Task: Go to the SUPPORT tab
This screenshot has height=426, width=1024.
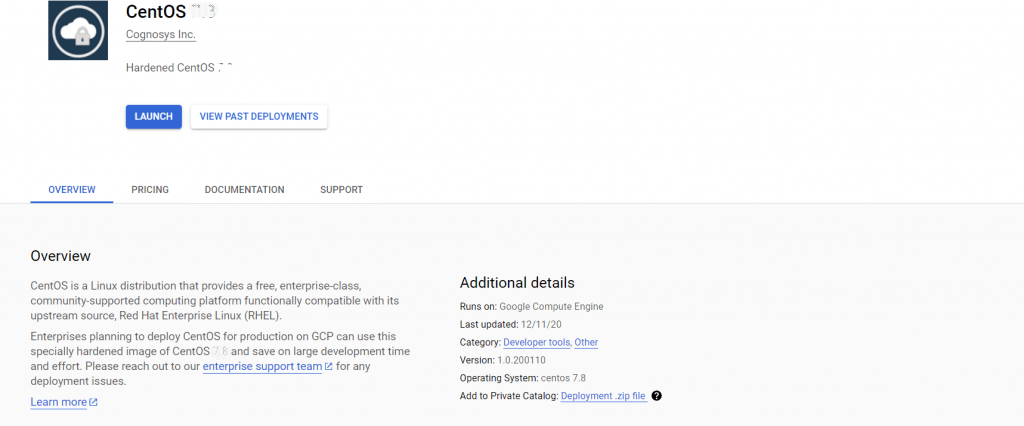Action: tap(341, 190)
